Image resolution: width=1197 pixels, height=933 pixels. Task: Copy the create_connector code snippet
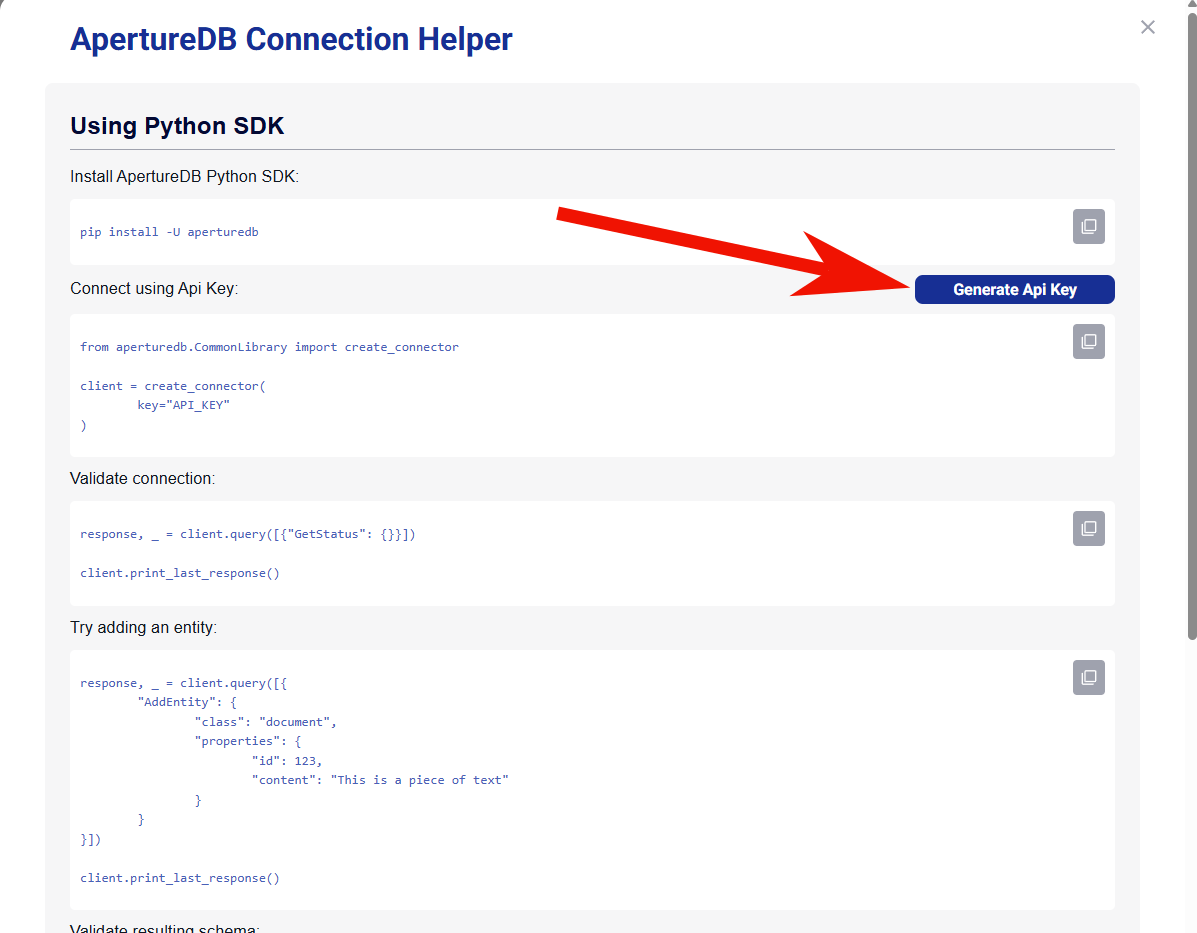coord(1089,341)
